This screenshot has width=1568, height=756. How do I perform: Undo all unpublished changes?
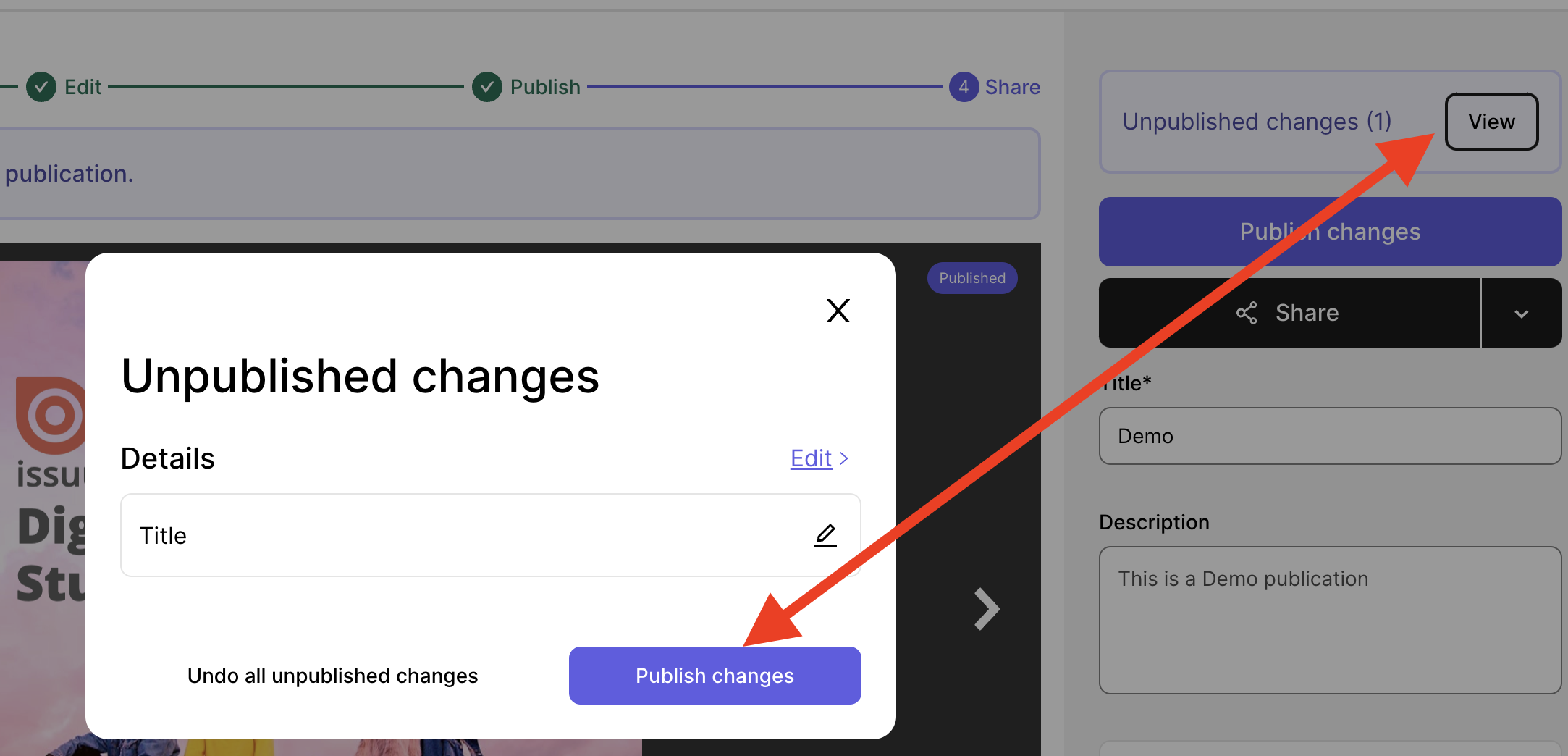(332, 676)
